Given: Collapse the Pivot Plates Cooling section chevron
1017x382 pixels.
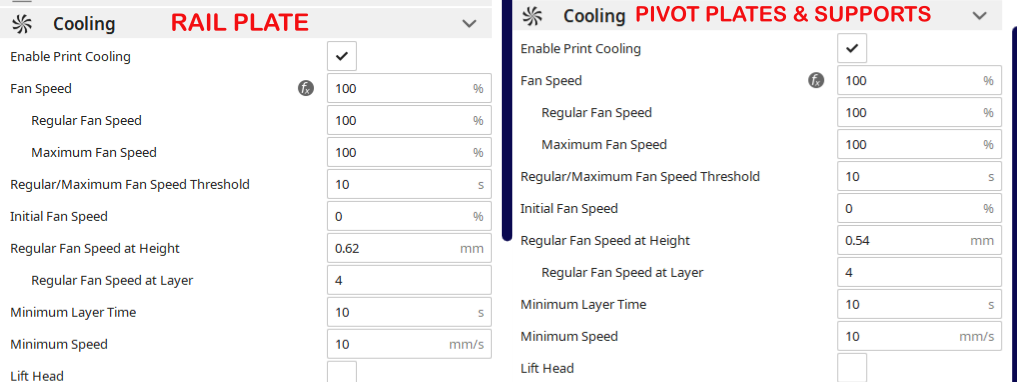Looking at the screenshot, I should click(x=979, y=16).
